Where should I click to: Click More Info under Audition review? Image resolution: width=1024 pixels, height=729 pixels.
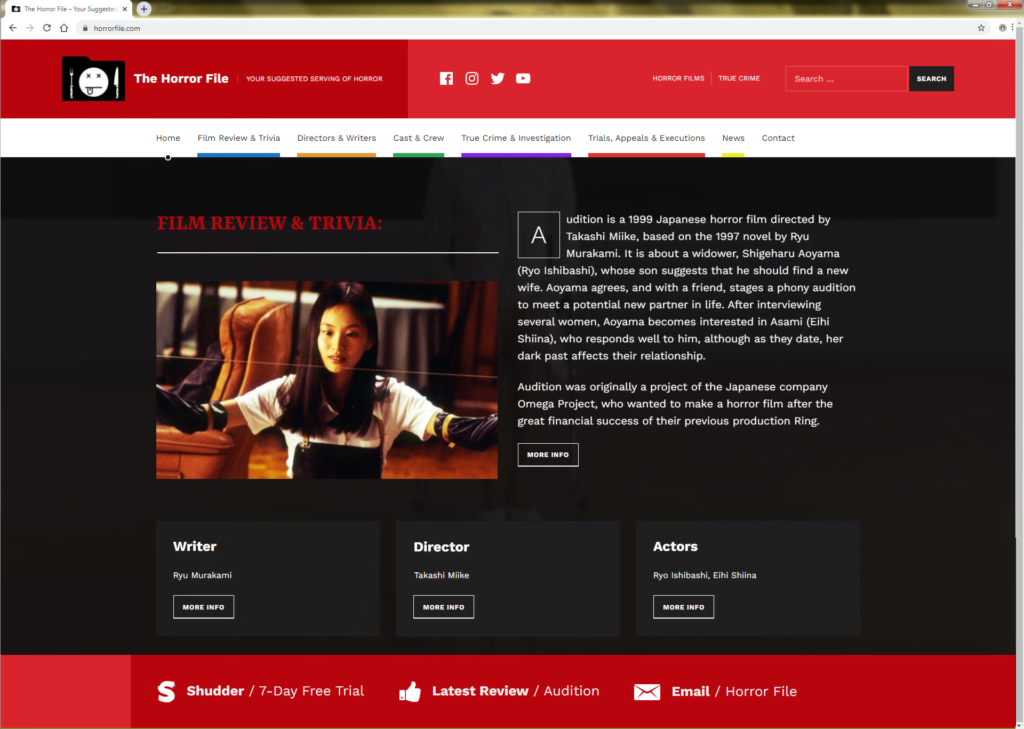coord(548,455)
